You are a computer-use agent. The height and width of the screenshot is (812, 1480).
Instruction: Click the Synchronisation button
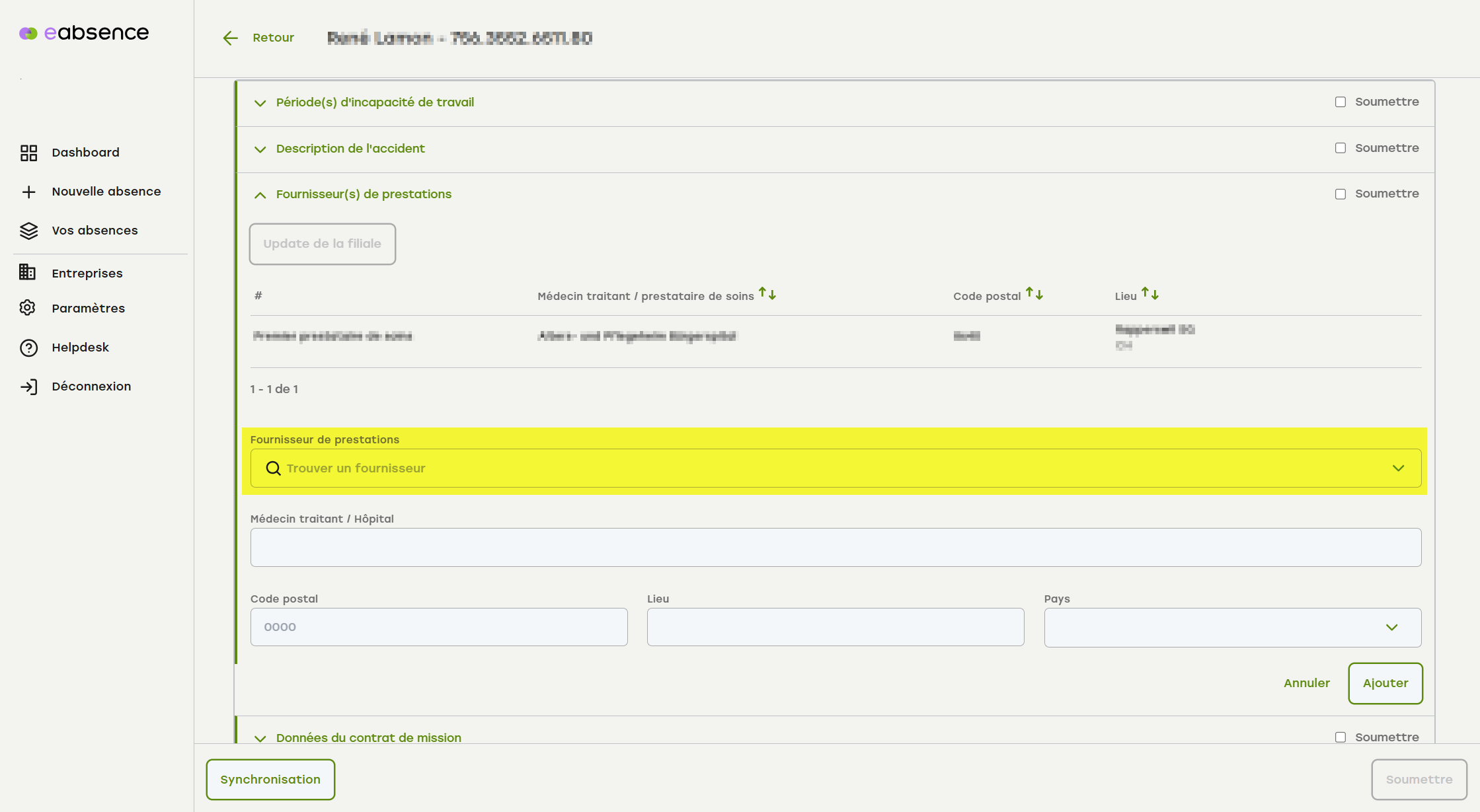click(x=270, y=780)
